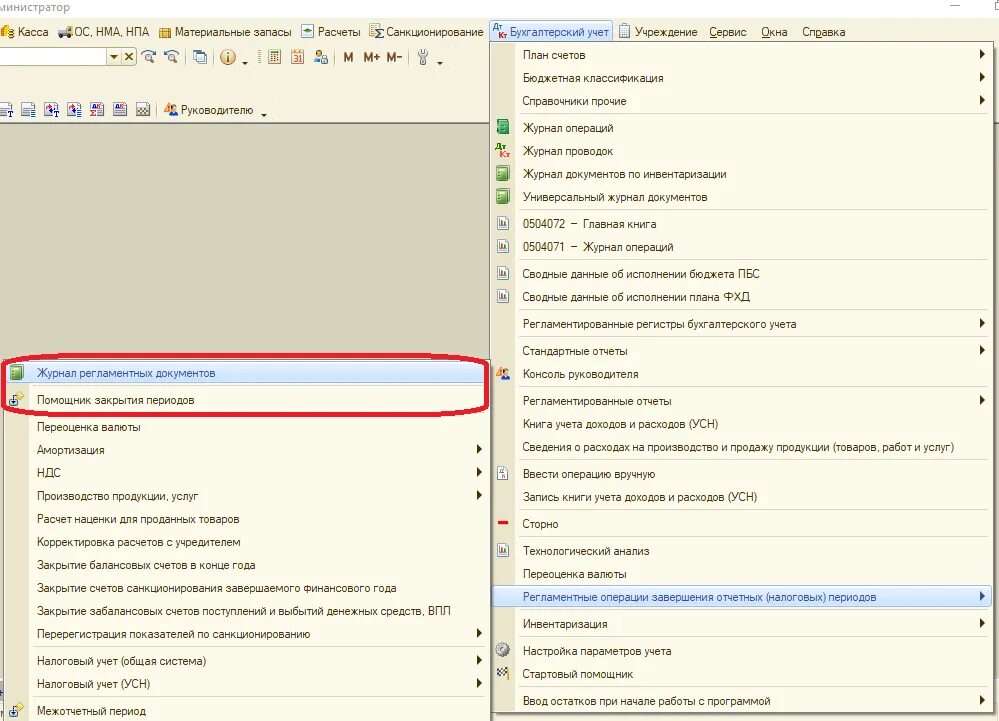Expand the Амортизация submenu

(479, 449)
